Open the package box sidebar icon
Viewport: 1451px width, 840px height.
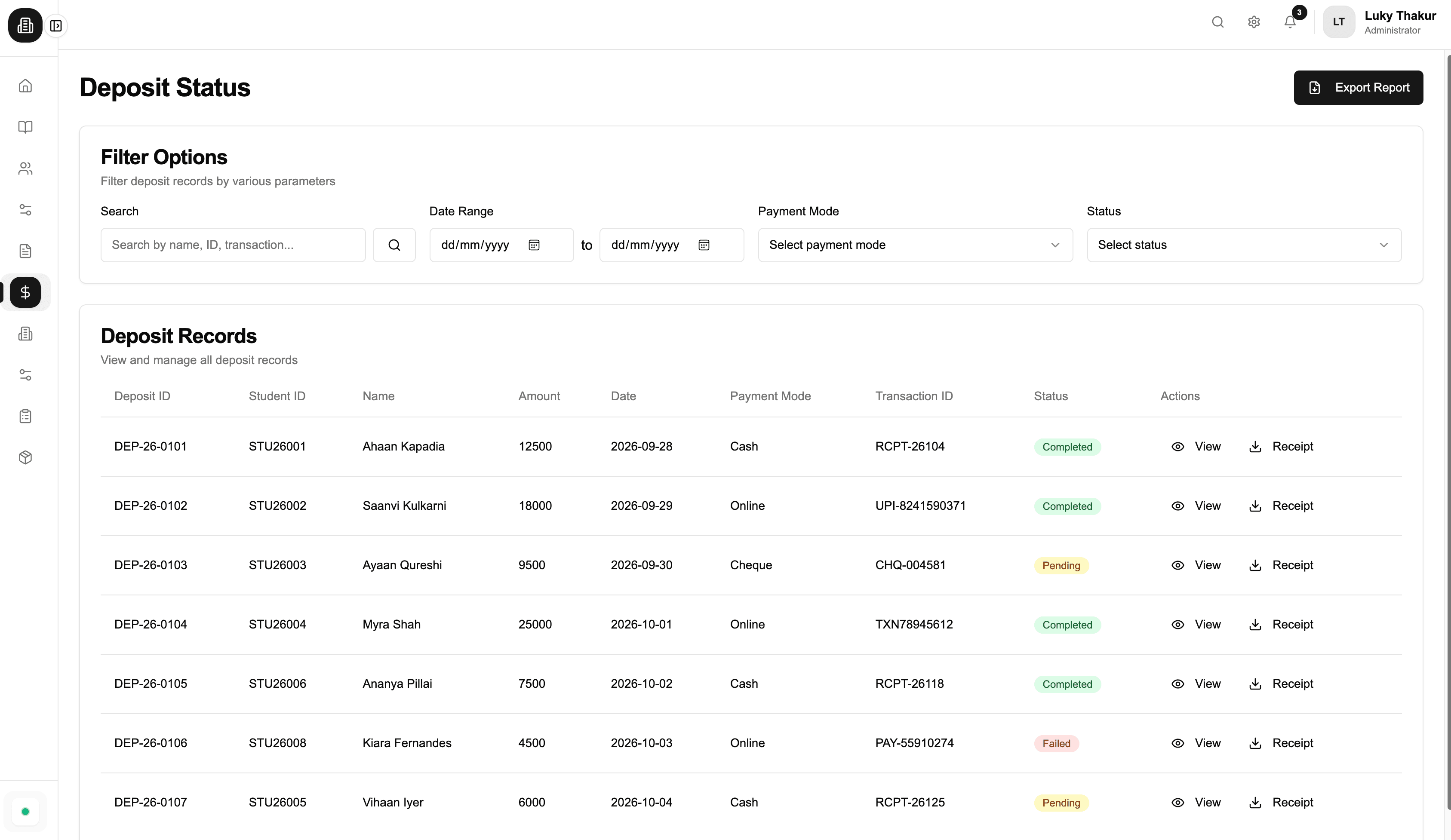pyautogui.click(x=25, y=458)
